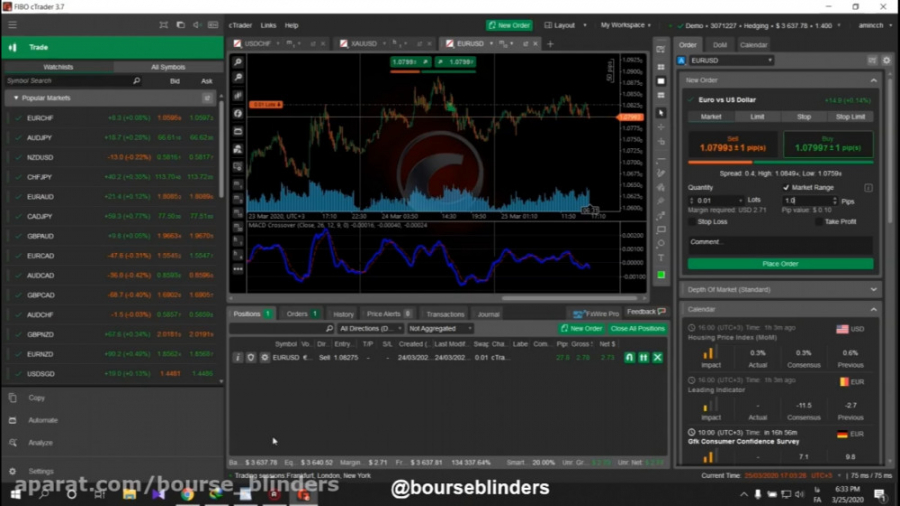Click the green color swatch in drawing toolbar
Image resolution: width=900 pixels, height=506 pixels.
click(x=661, y=275)
